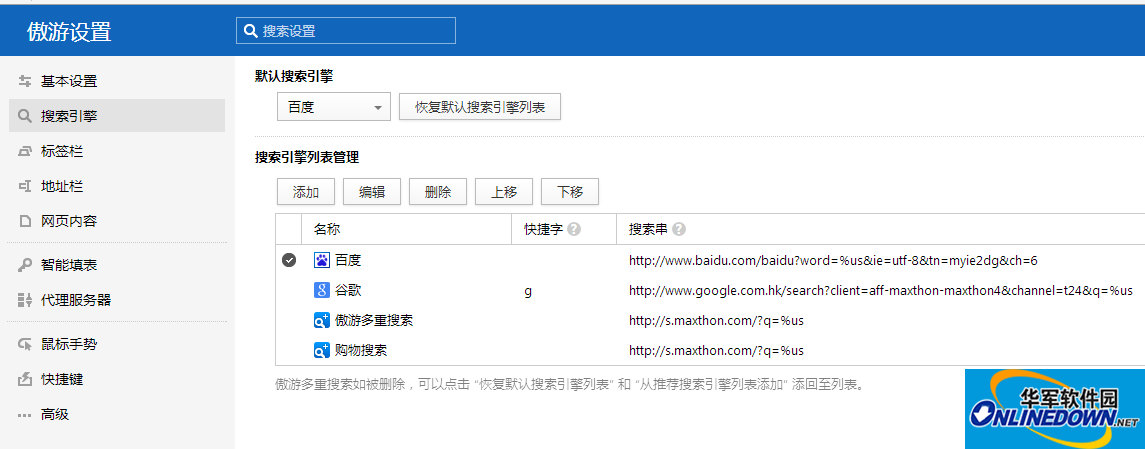This screenshot has height=449, width=1145.
Task: Select the 百度 engine name
Action: pyautogui.click(x=348, y=260)
